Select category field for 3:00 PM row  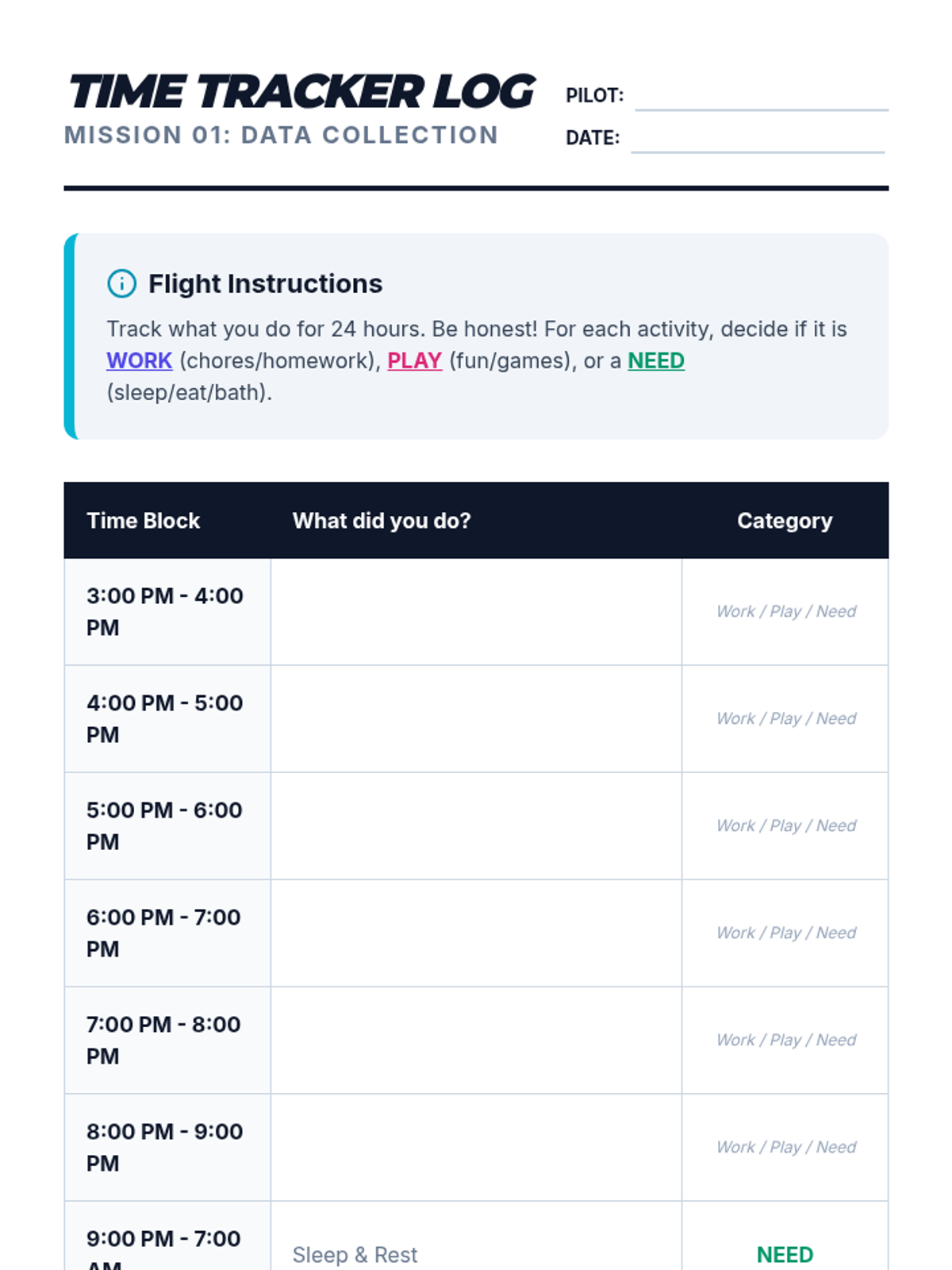click(785, 612)
